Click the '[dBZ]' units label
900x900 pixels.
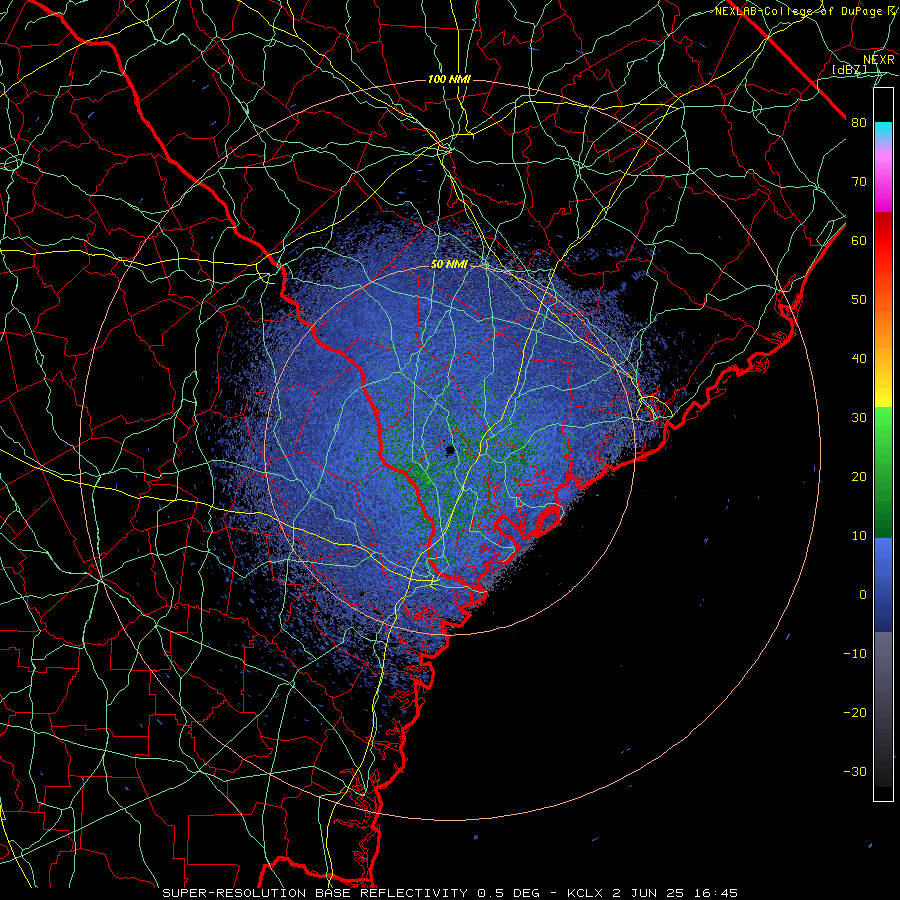849,69
